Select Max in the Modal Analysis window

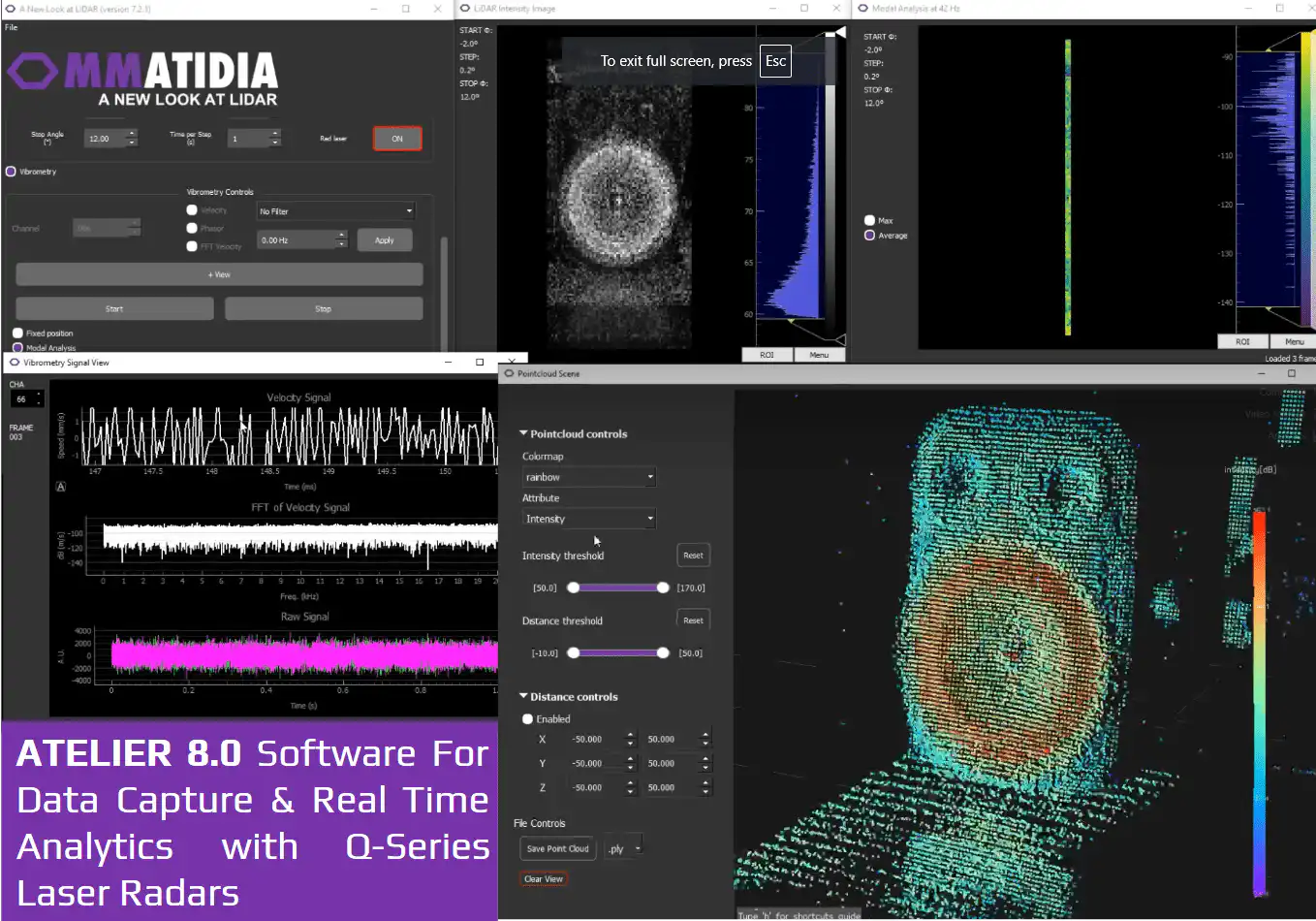[869, 220]
